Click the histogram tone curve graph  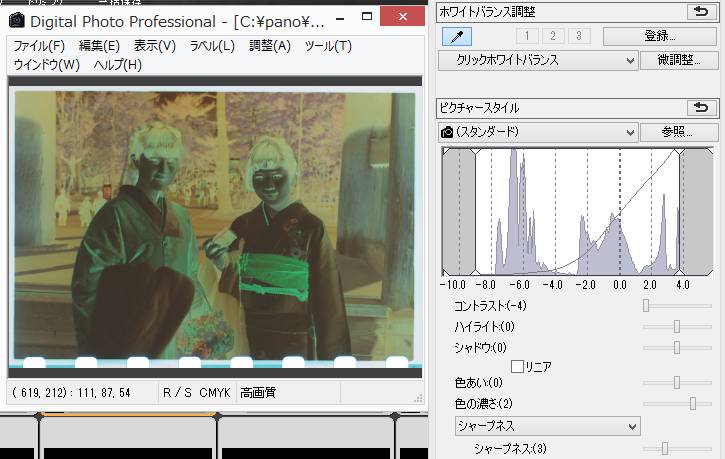[578, 212]
